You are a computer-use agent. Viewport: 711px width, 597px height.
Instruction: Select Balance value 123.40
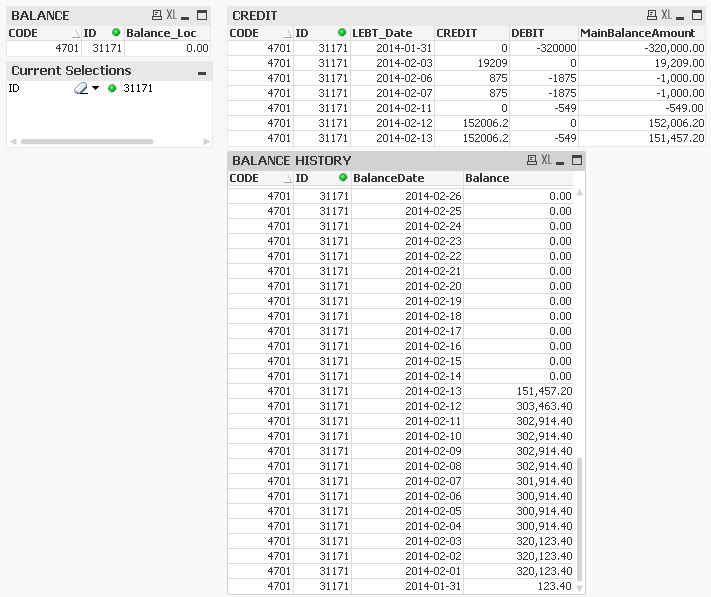point(518,586)
